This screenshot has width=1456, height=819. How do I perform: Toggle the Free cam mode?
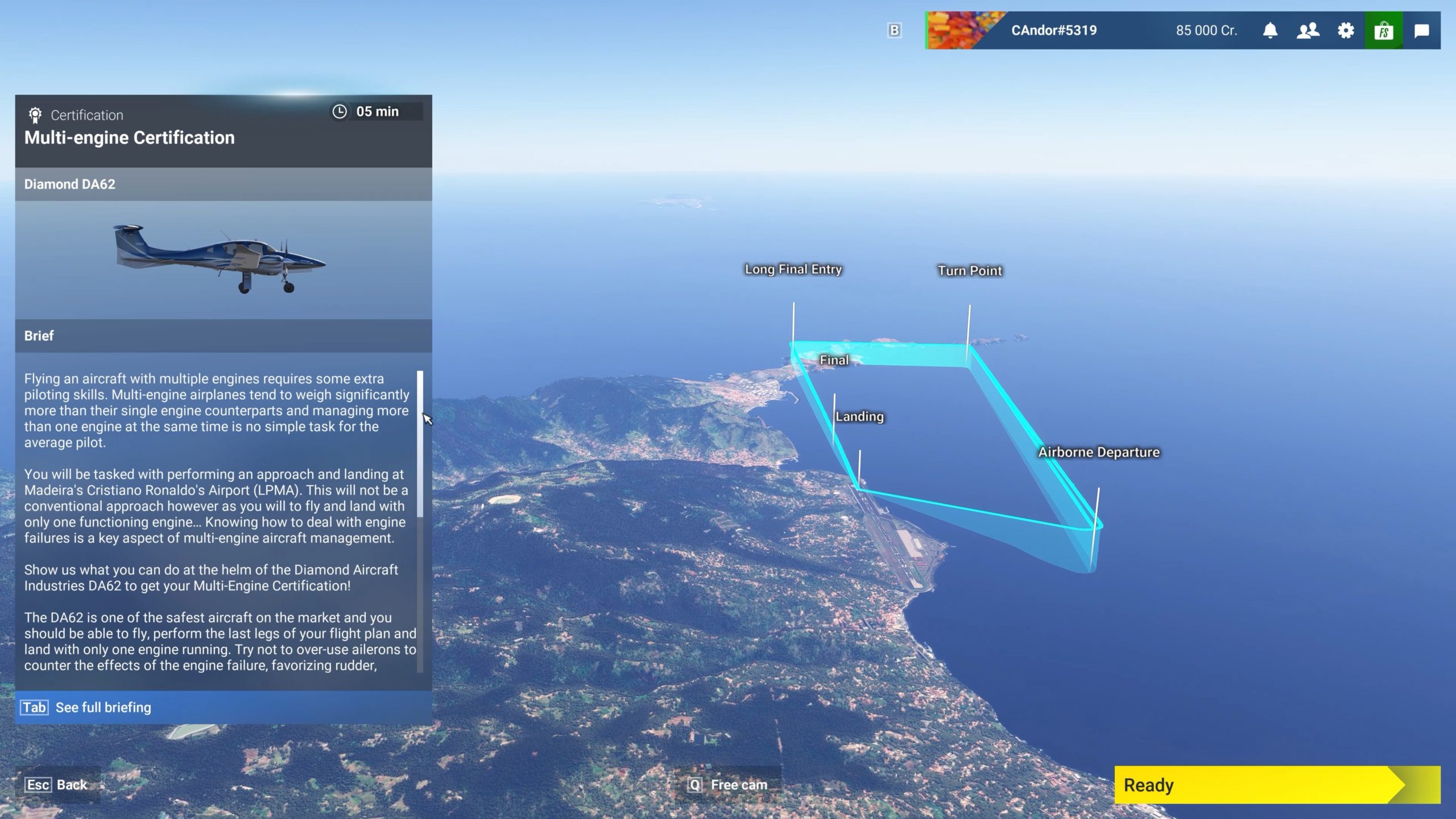click(728, 784)
